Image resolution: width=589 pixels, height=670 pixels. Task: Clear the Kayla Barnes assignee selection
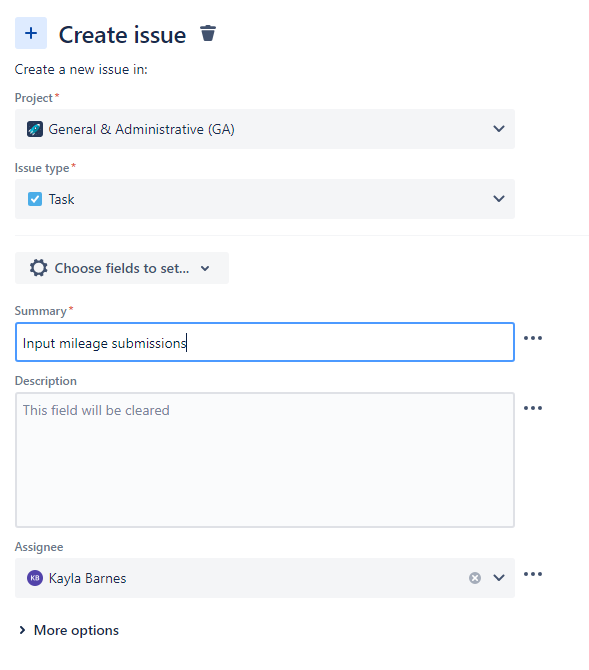474,578
